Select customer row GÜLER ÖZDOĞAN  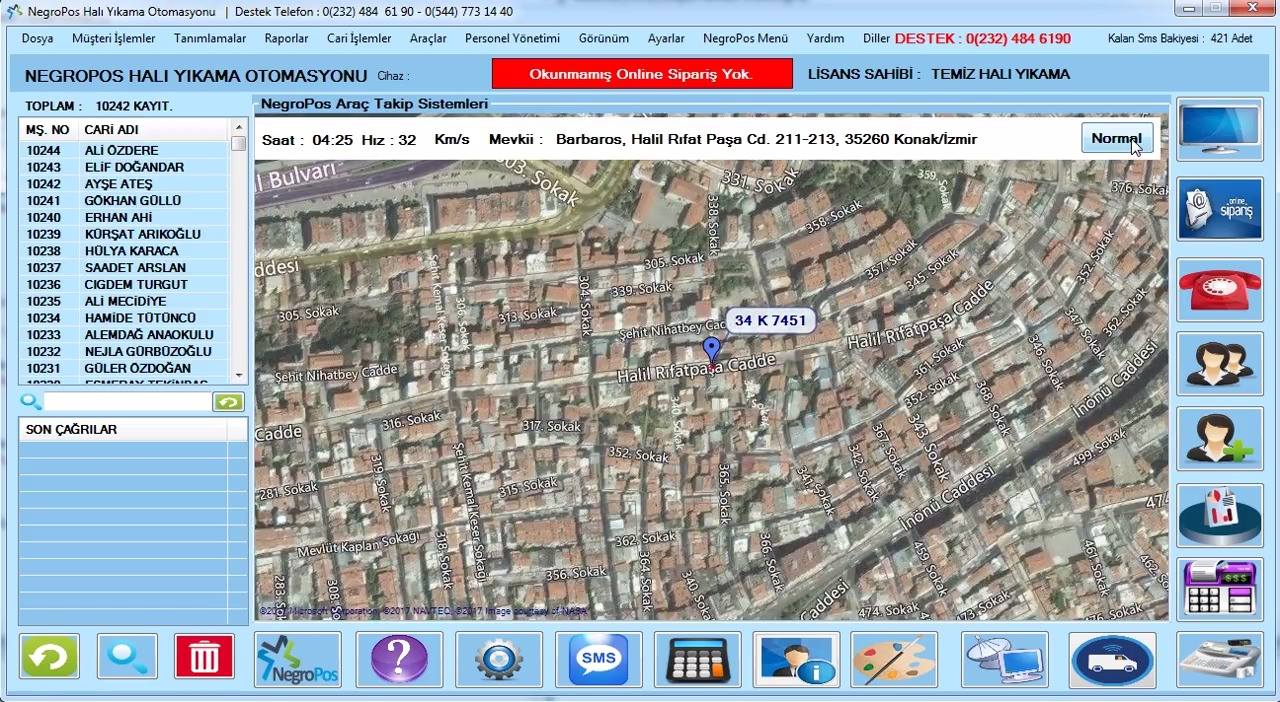[124, 368]
